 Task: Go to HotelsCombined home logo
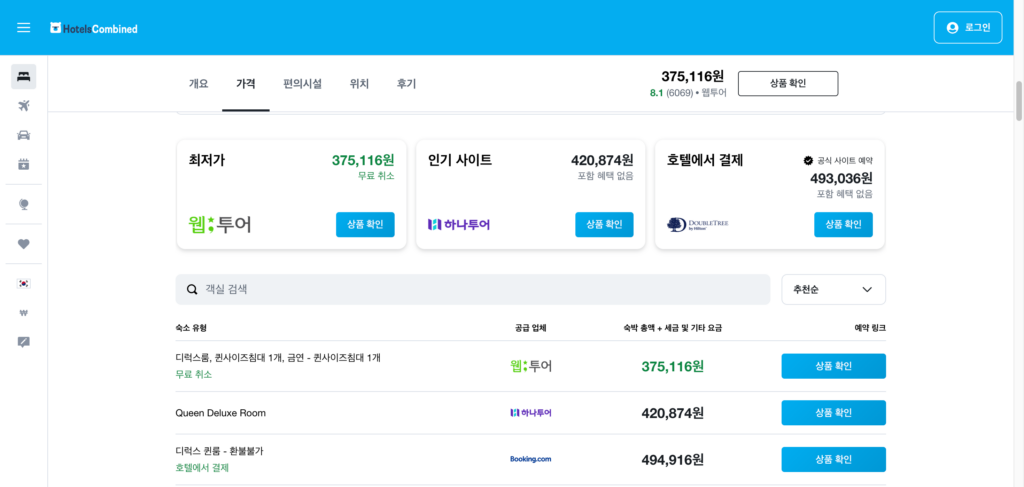pyautogui.click(x=94, y=29)
